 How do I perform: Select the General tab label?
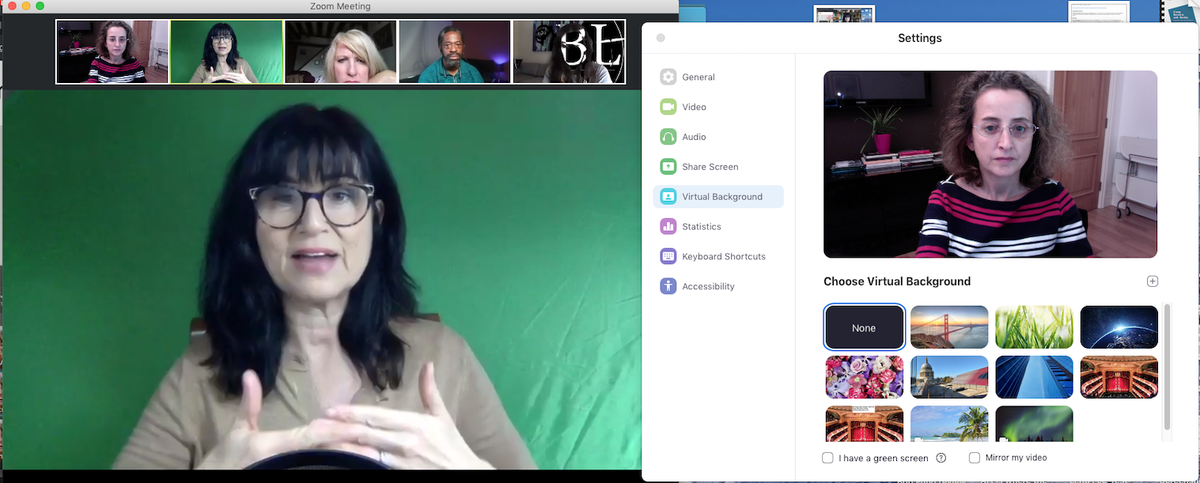698,77
